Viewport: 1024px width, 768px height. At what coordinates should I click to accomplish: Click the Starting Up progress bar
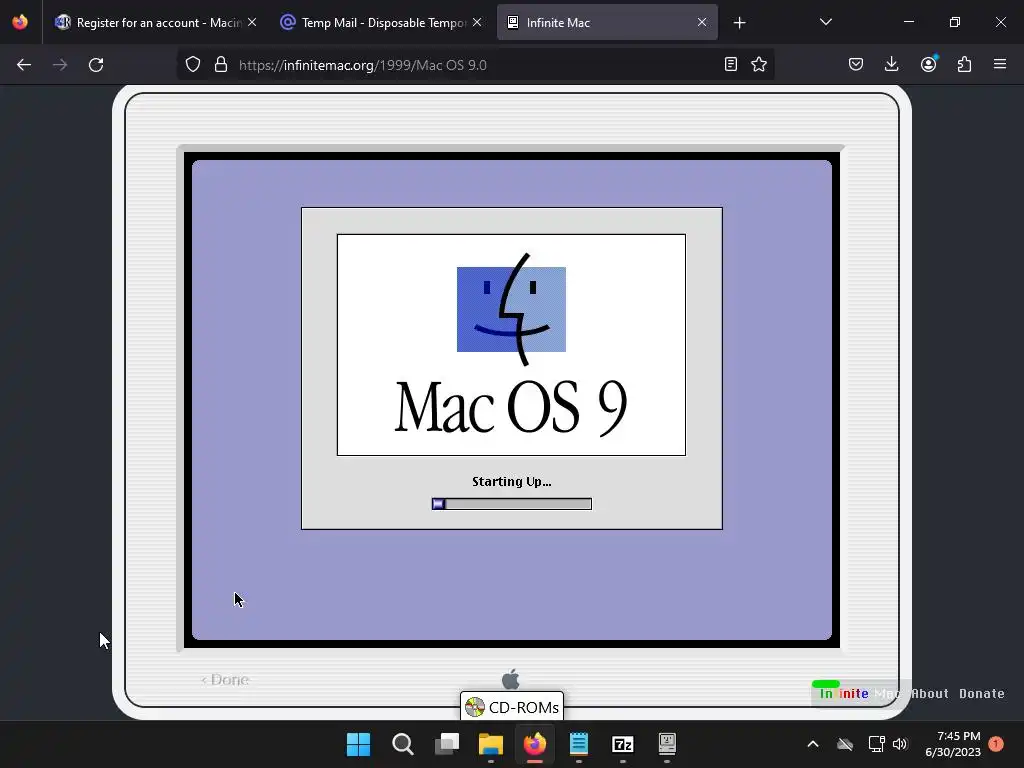511,504
